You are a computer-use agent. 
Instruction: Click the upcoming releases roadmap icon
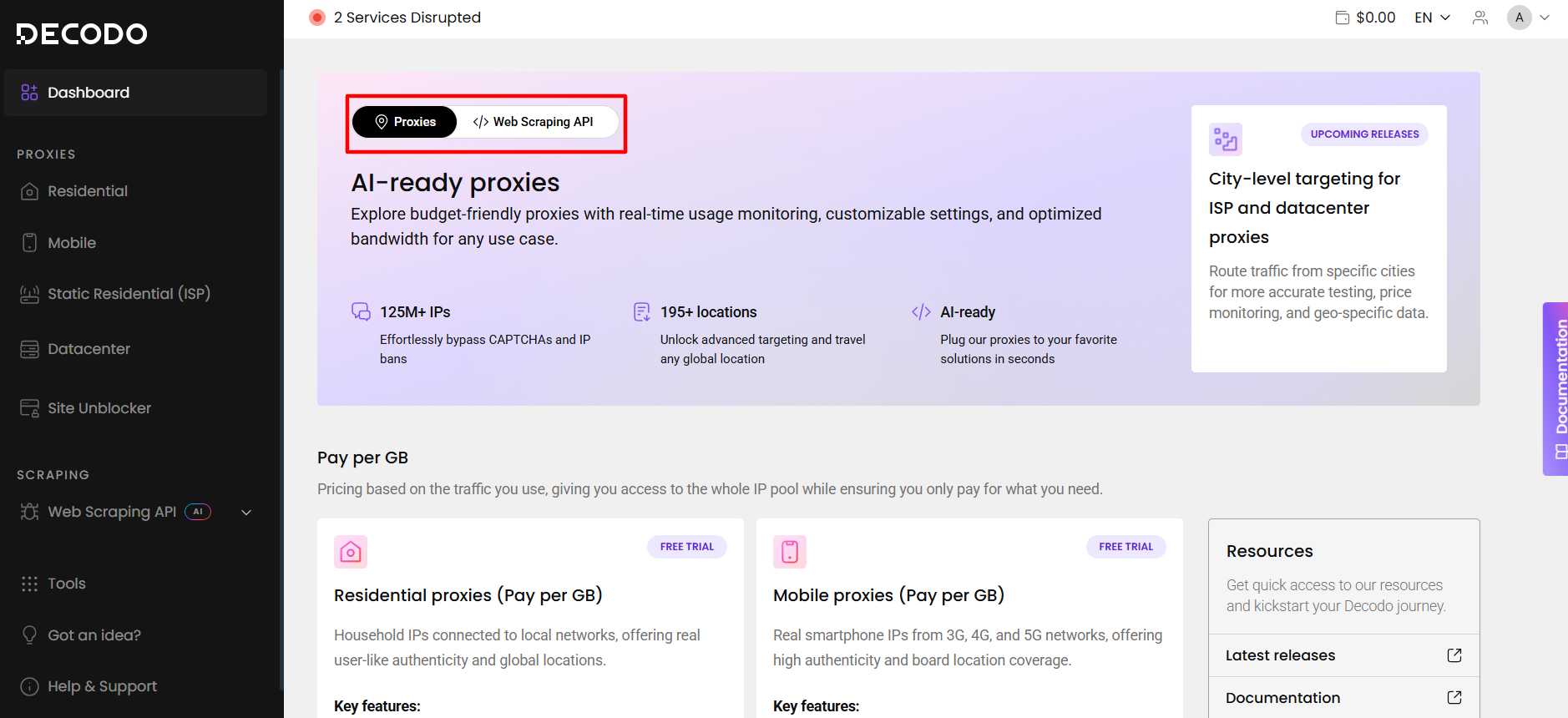tap(1226, 139)
